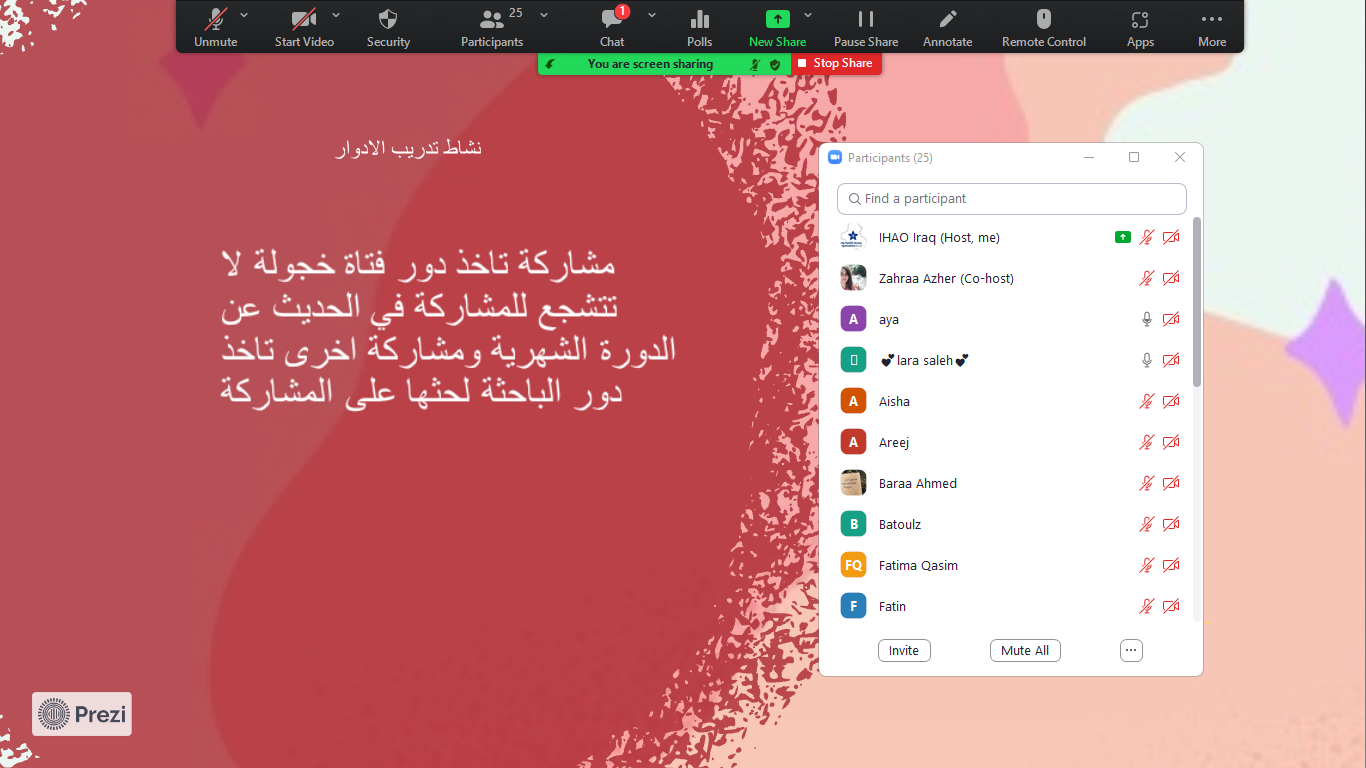Click Areej's video off icon
Image resolution: width=1366 pixels, height=768 pixels.
point(1171,442)
